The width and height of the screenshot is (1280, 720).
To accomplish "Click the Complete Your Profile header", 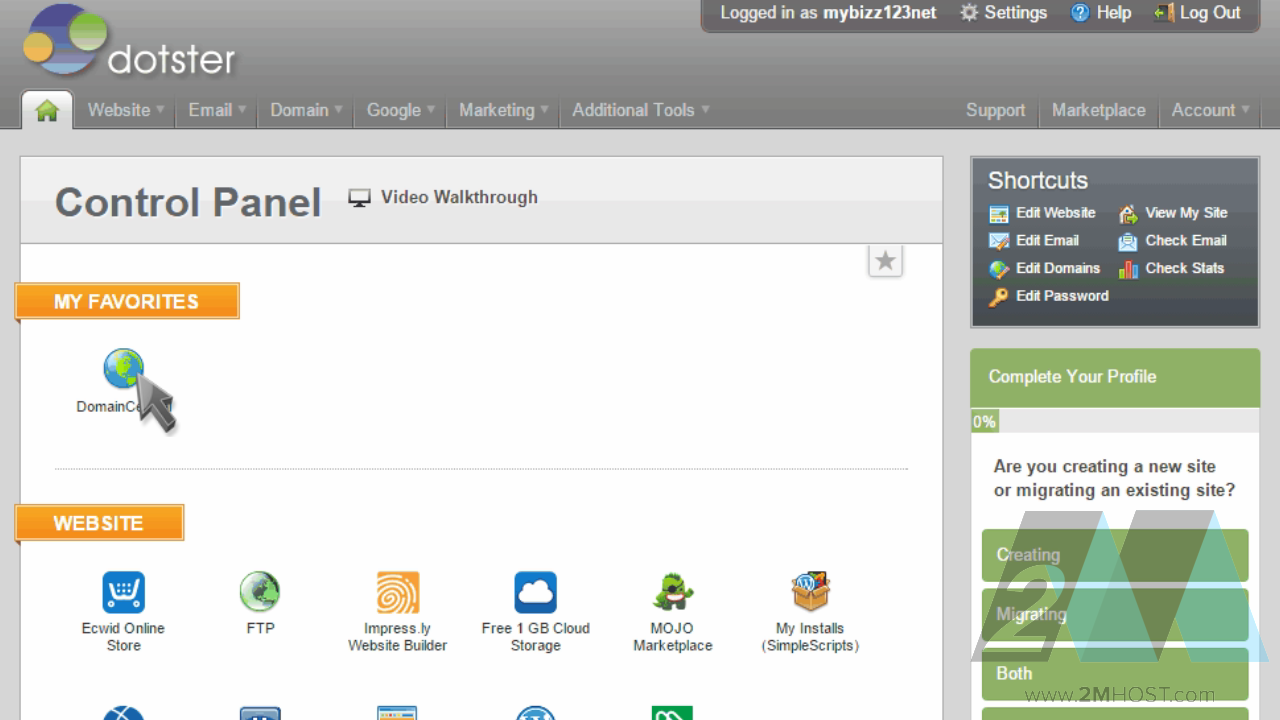I will pyautogui.click(x=1115, y=377).
